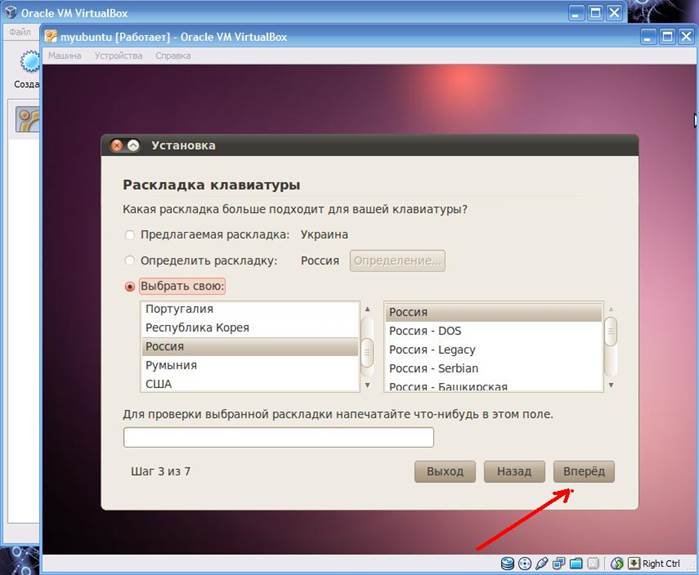Maximize the VirtualBox manager window
Image resolution: width=699 pixels, height=575 pixels.
595,13
